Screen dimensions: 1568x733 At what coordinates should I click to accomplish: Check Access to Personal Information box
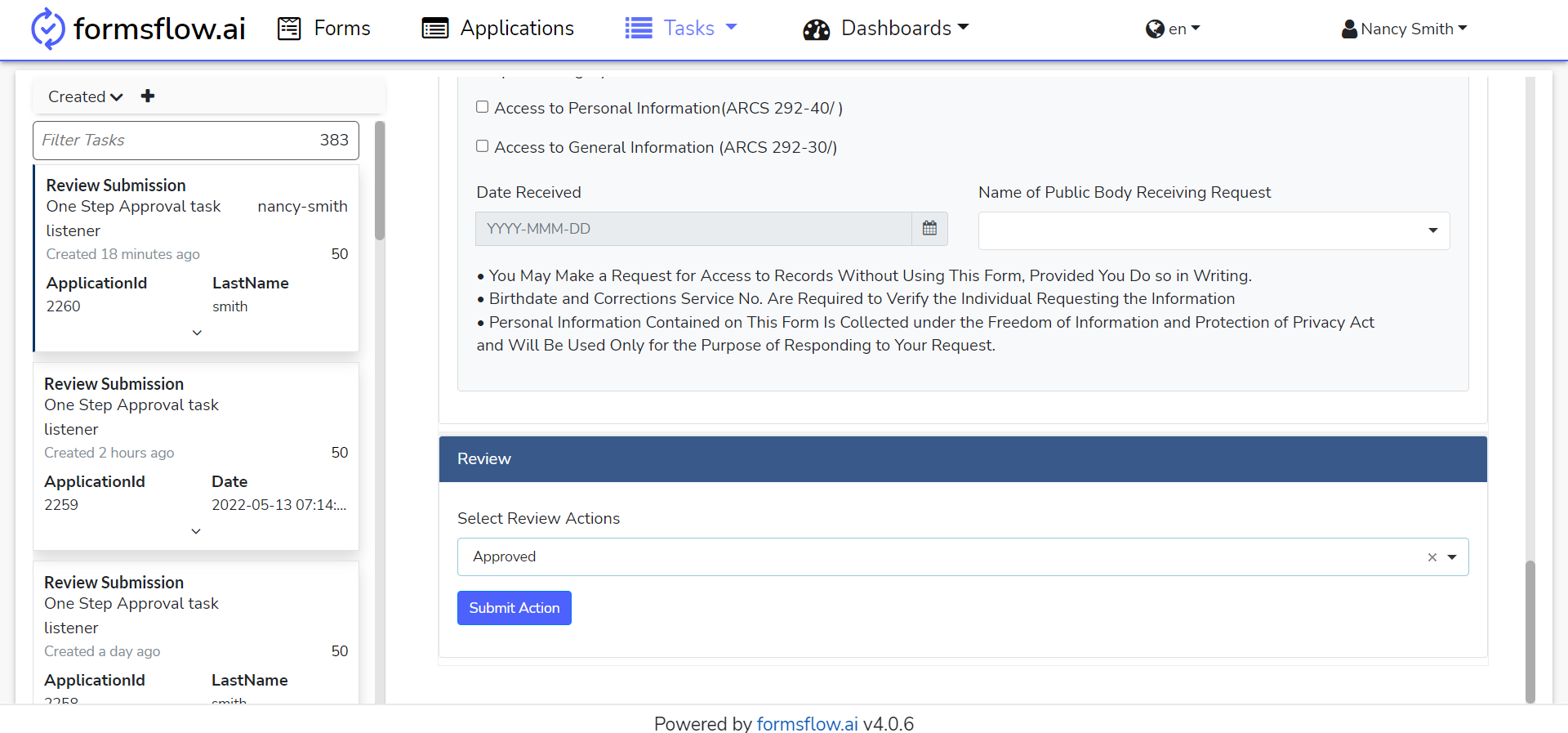pyautogui.click(x=483, y=107)
